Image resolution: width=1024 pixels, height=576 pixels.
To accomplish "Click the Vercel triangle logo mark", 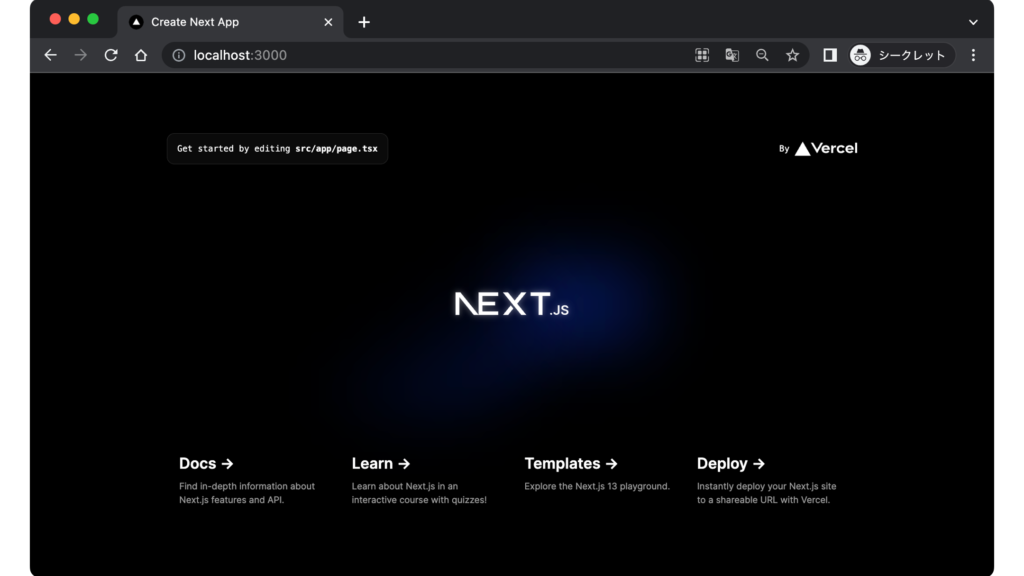I will 803,150.
